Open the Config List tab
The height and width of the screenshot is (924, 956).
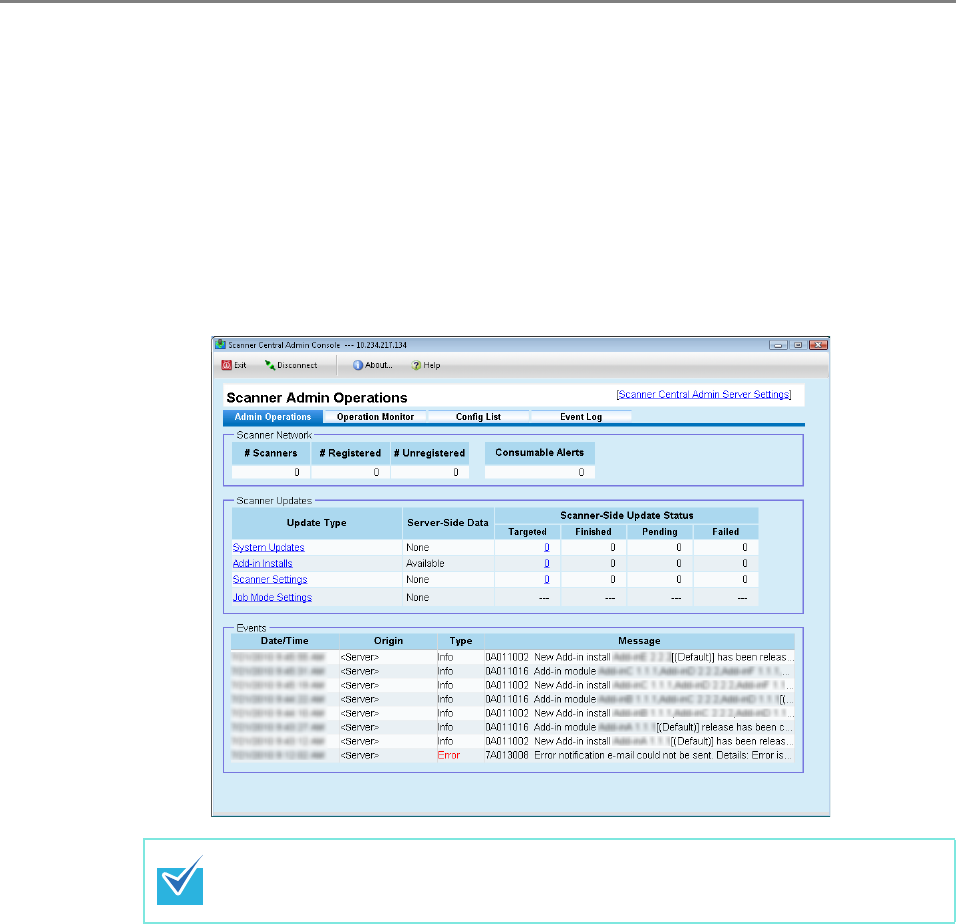(478, 416)
